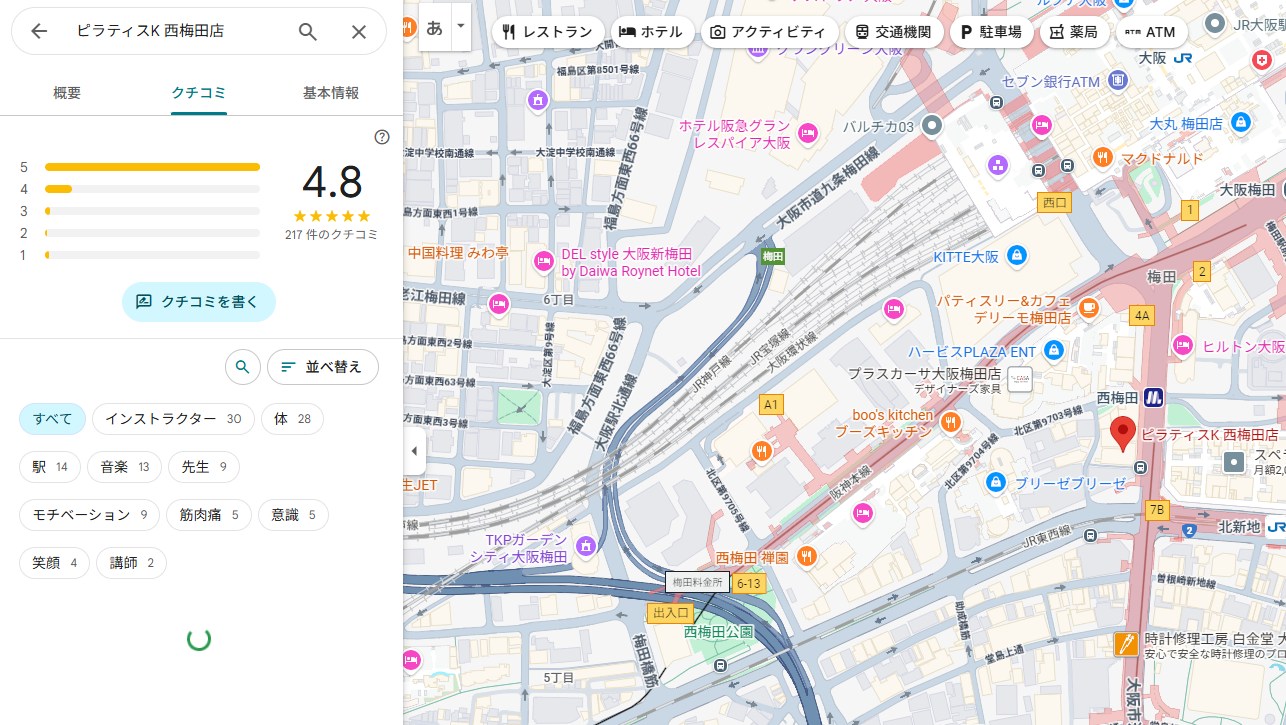Click the 西梅田 metro station icon
This screenshot has width=1286, height=725.
1153,397
